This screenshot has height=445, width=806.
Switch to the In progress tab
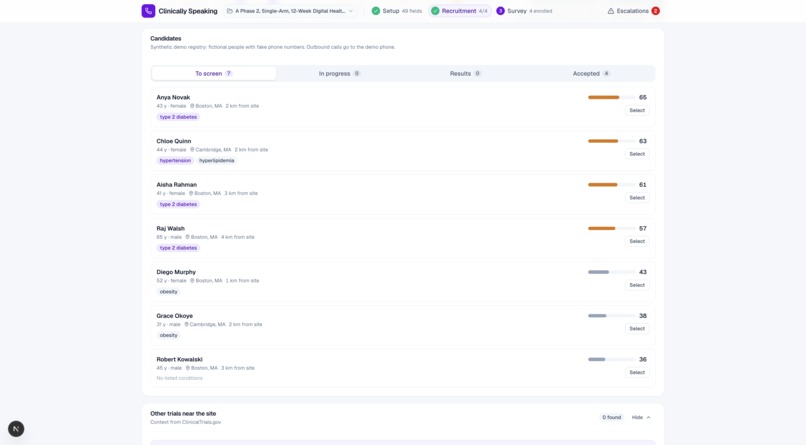click(339, 73)
